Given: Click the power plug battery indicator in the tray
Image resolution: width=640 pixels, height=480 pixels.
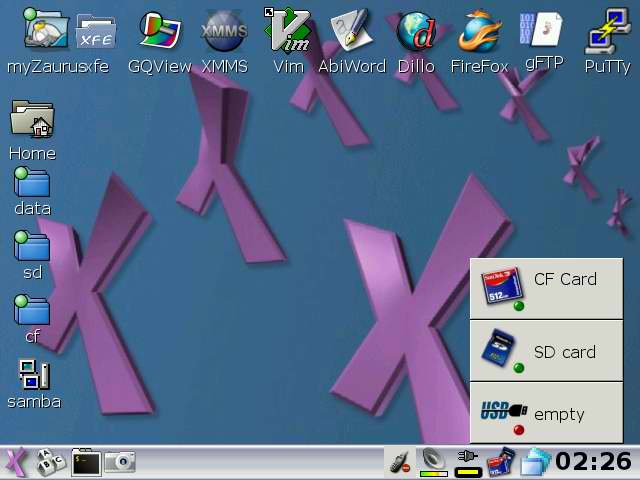Looking at the screenshot, I should click(x=468, y=462).
